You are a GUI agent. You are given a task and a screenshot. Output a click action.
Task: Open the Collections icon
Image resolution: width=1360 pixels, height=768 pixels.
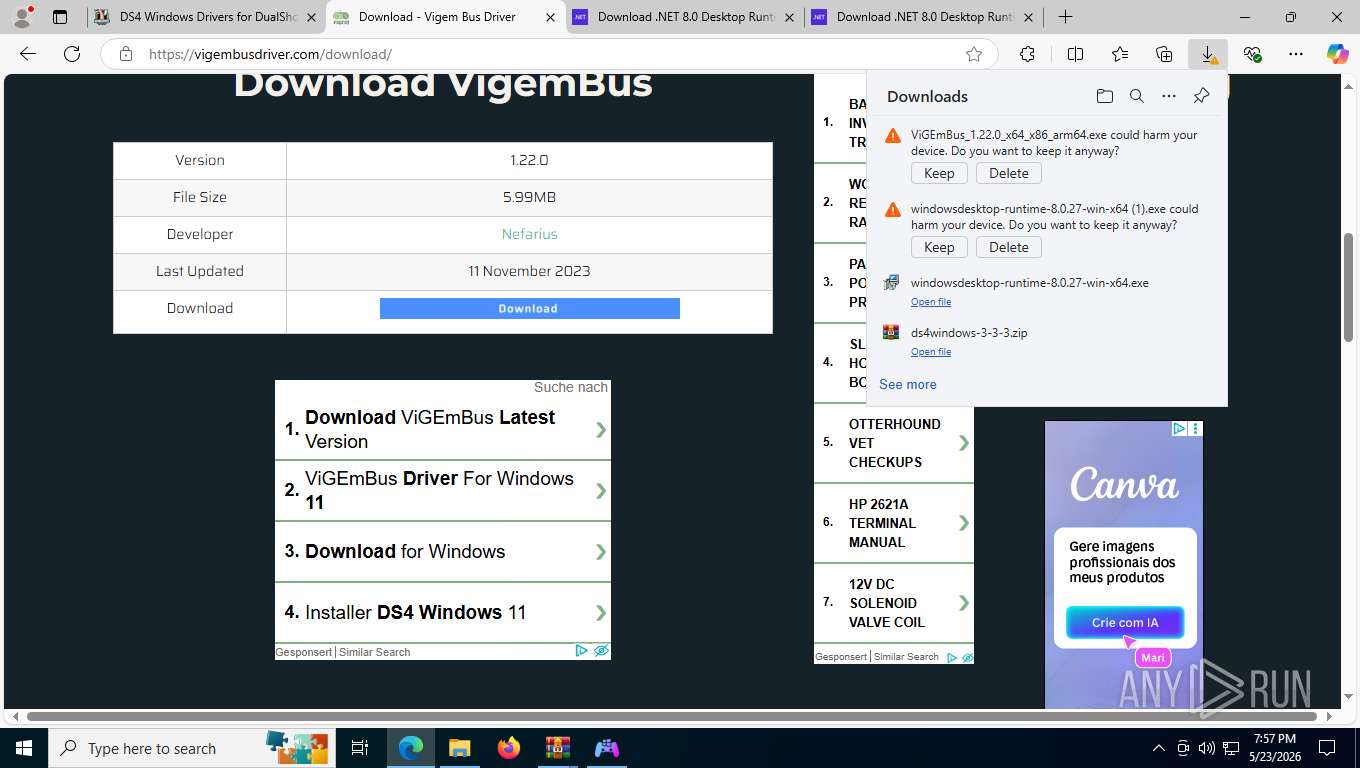point(1164,54)
